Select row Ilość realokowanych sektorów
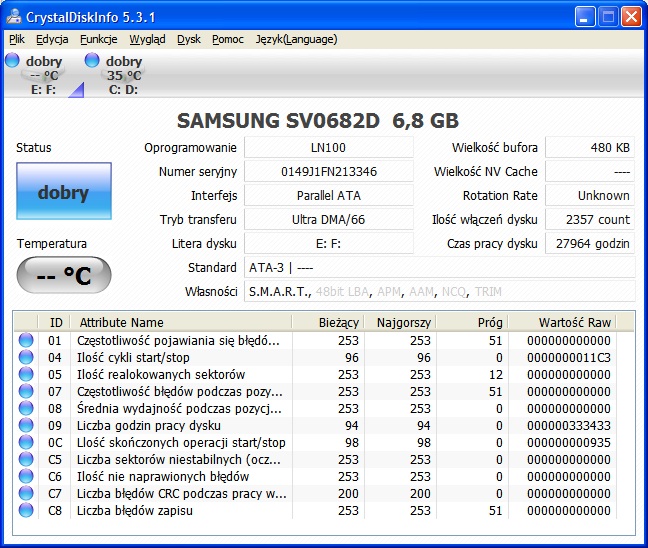The image size is (648, 548). [x=316, y=374]
